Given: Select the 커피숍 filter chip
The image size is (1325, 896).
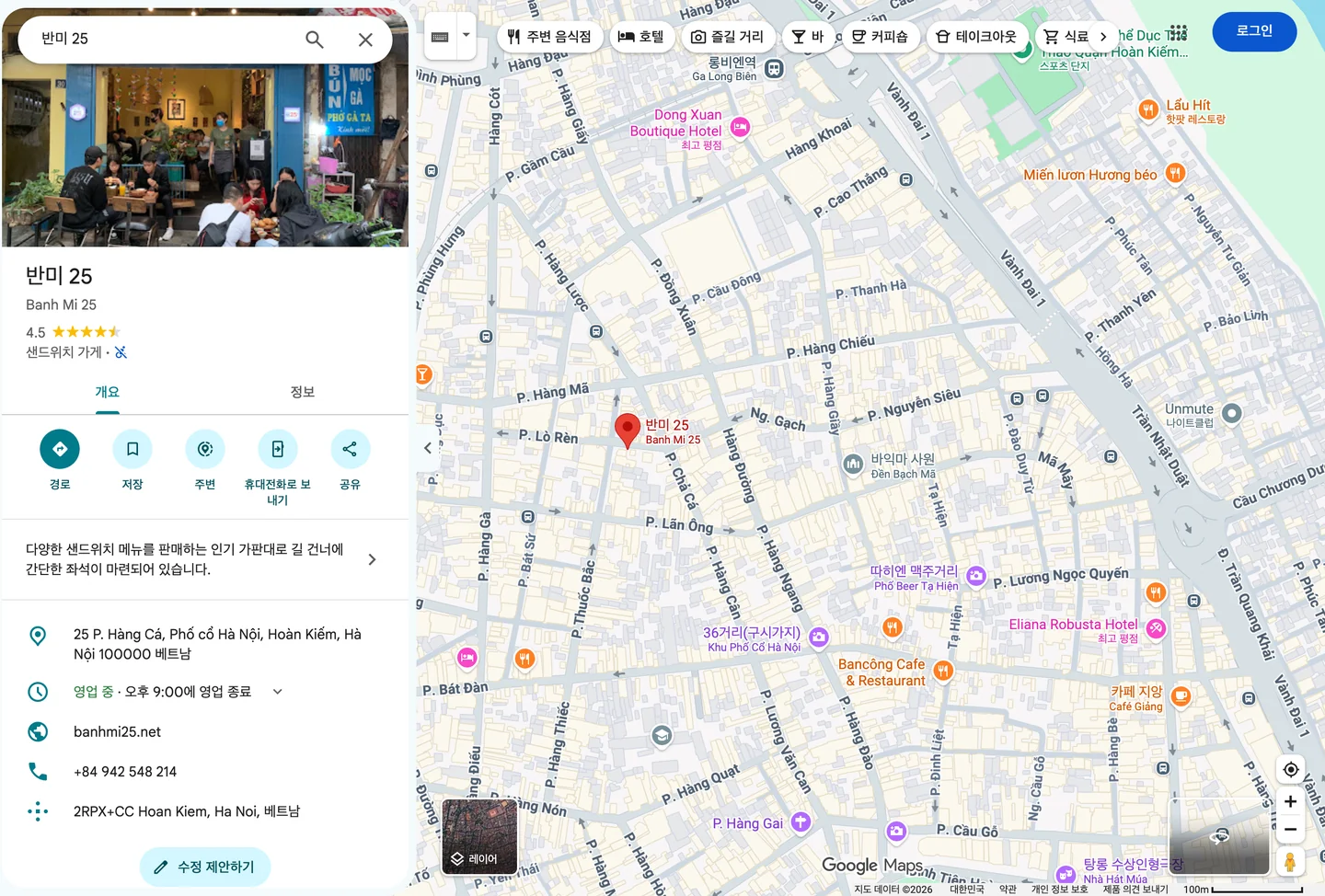Looking at the screenshot, I should pos(880,37).
